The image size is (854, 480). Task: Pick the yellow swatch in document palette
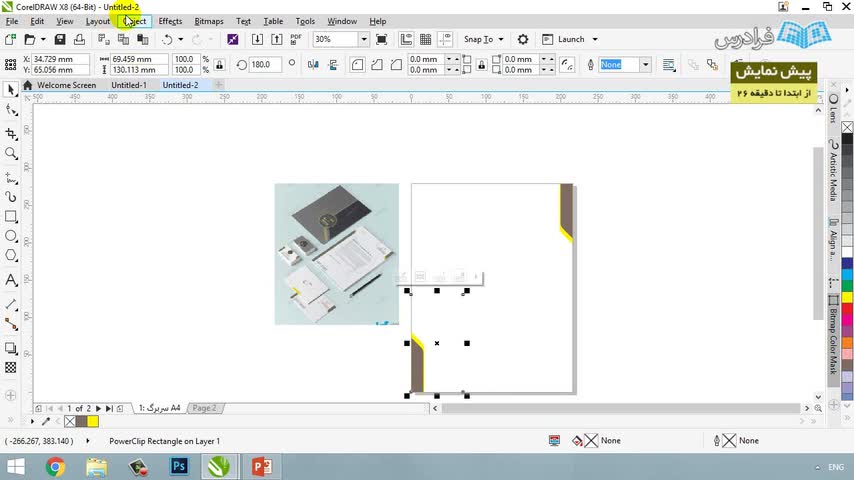tap(93, 421)
